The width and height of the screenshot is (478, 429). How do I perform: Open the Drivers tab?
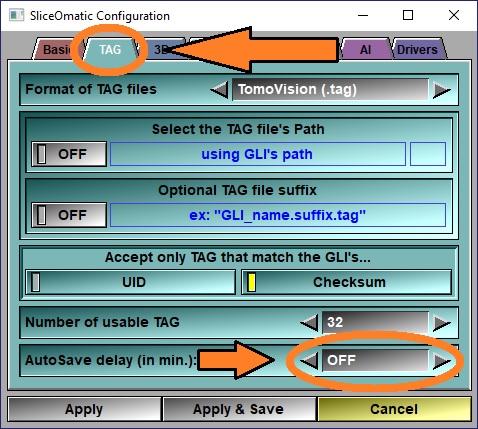[417, 50]
